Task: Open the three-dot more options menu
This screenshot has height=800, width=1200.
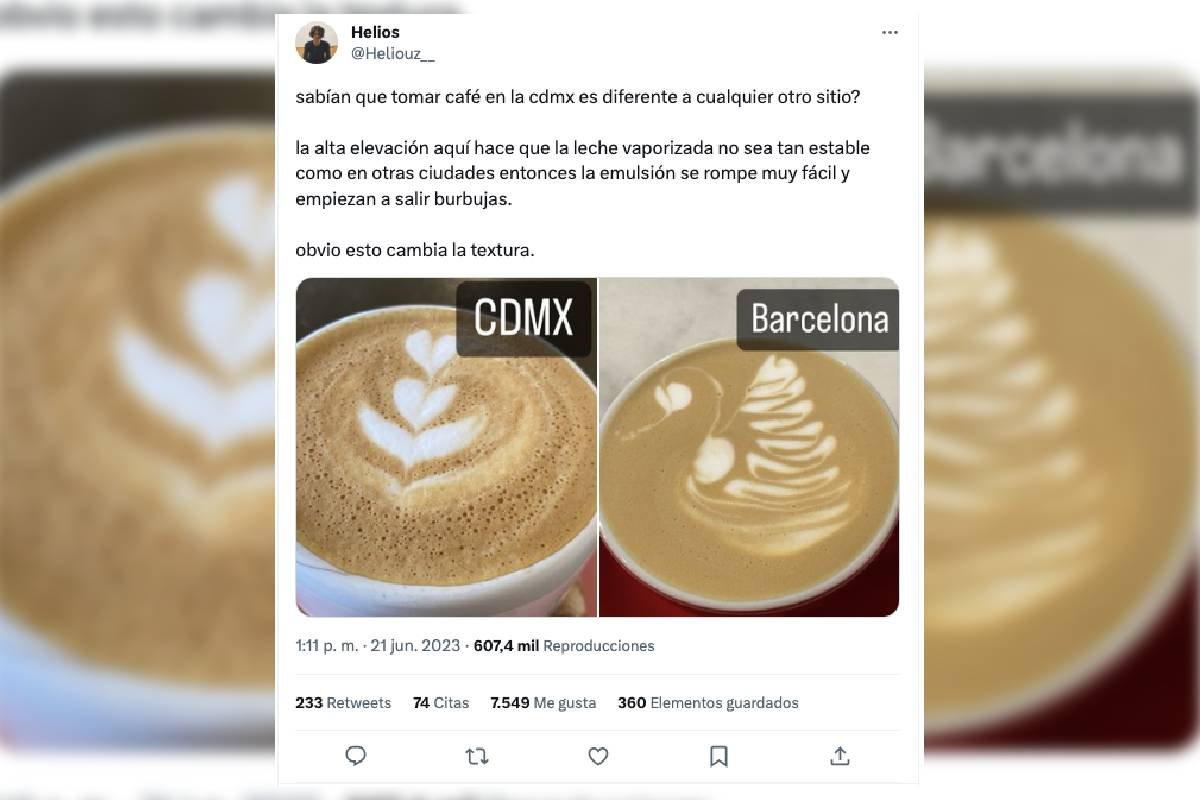Action: click(x=890, y=33)
